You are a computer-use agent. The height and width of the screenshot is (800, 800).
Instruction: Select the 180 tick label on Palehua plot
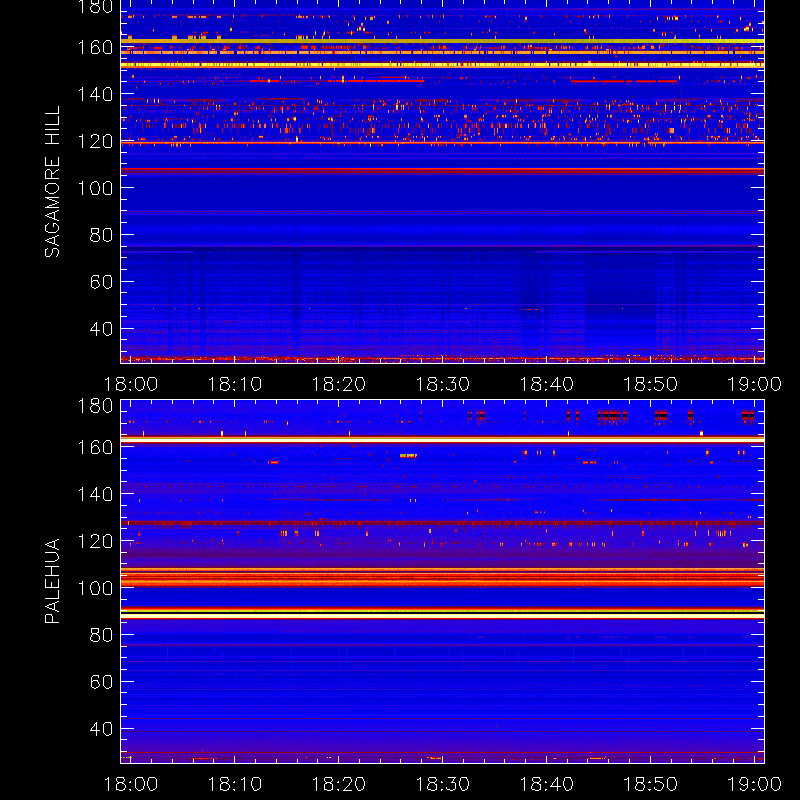coord(95,406)
